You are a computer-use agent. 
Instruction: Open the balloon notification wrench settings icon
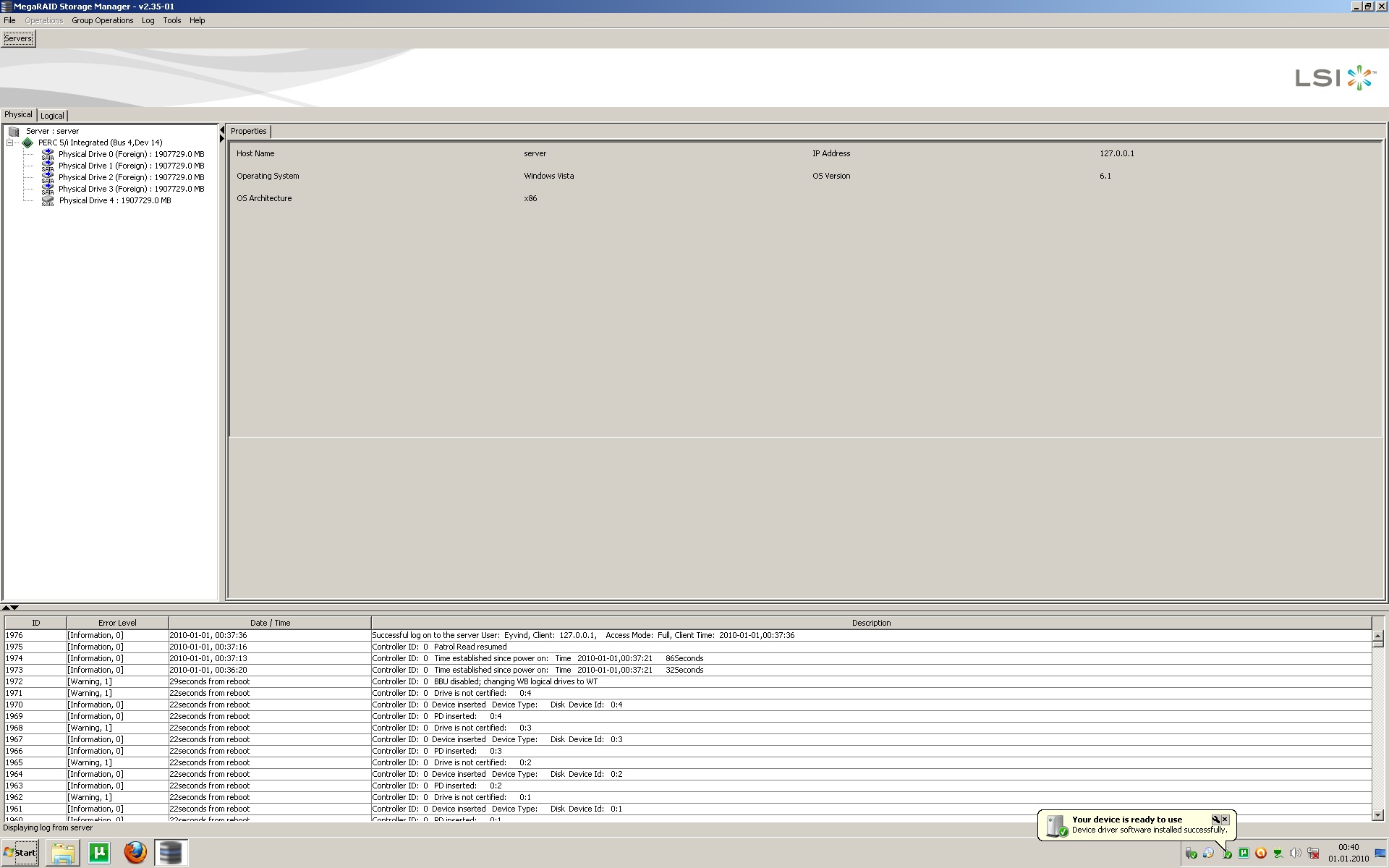coord(1215,820)
